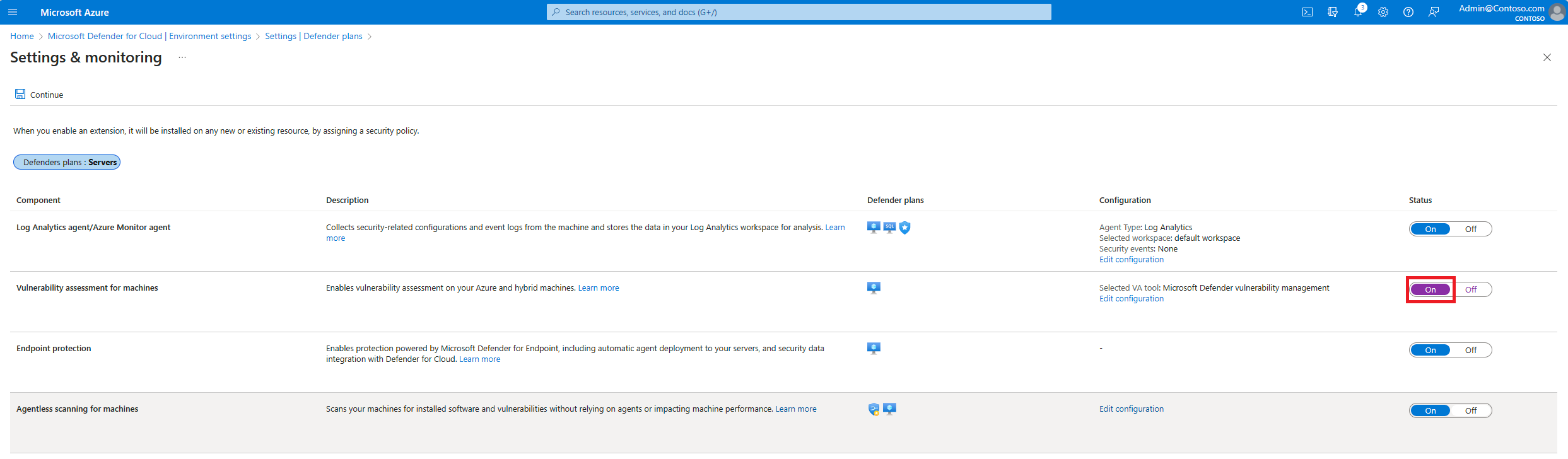Click the CSPM shield icon in Agentless scanning row
Screen dimensions: 1568x459
(874, 409)
